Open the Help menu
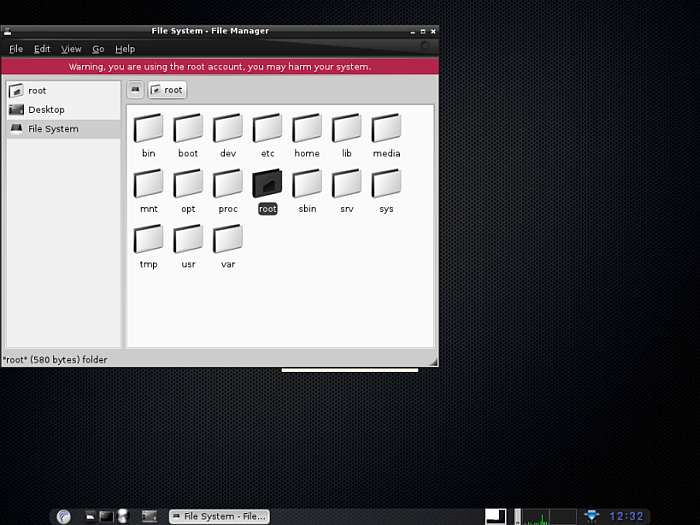 point(125,49)
